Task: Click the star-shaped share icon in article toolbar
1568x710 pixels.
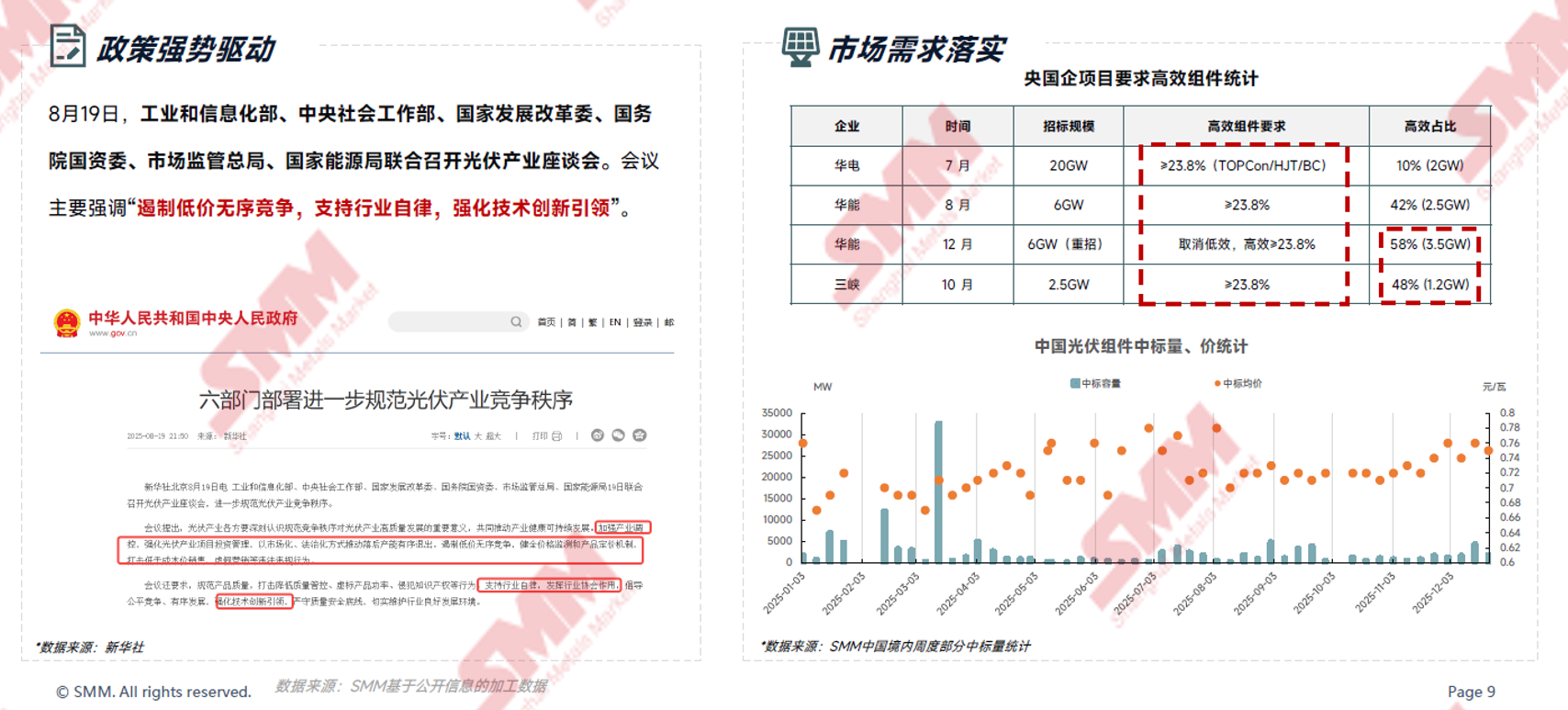Action: 640,435
